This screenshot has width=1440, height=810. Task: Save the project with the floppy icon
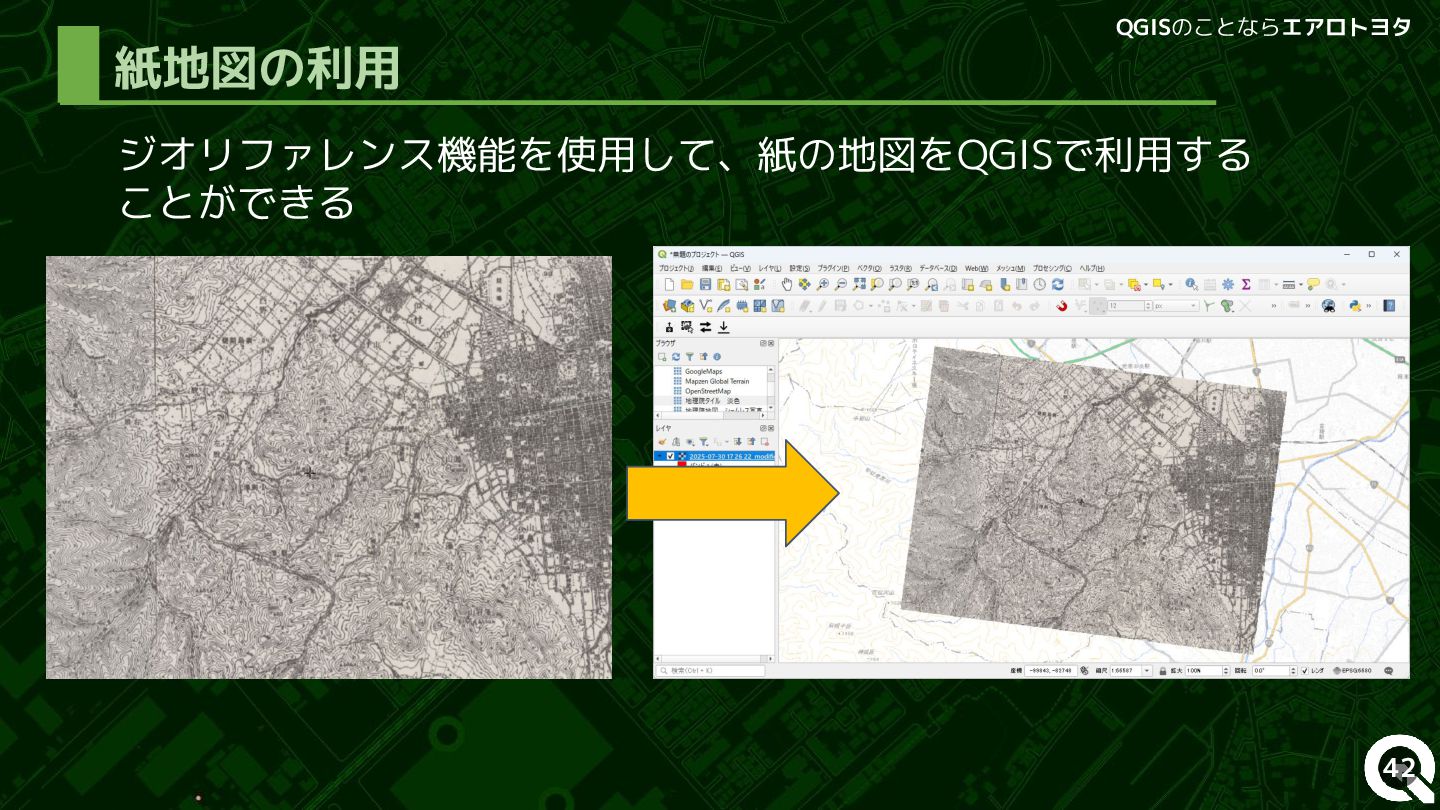(705, 284)
